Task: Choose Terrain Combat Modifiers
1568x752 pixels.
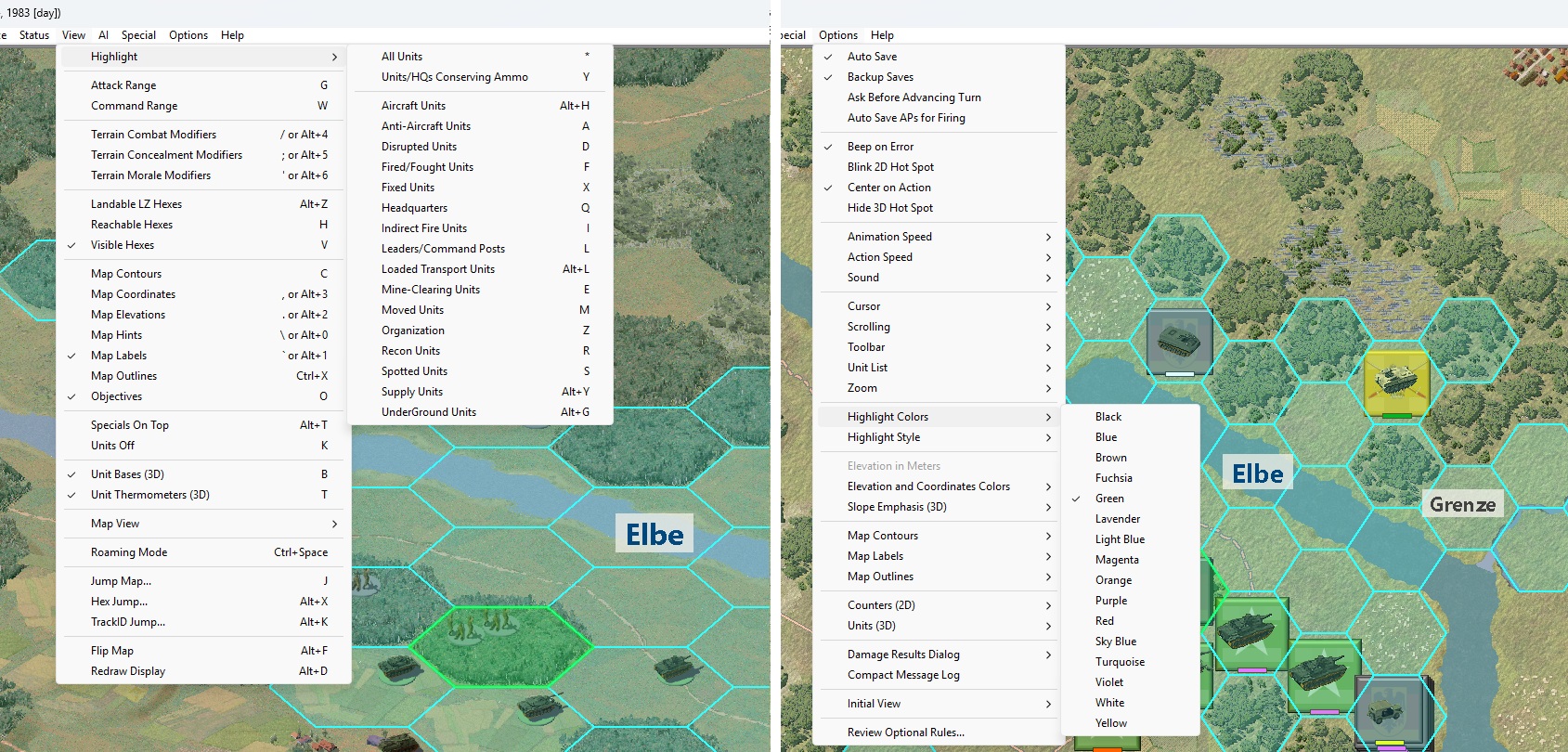Action: click(203, 135)
